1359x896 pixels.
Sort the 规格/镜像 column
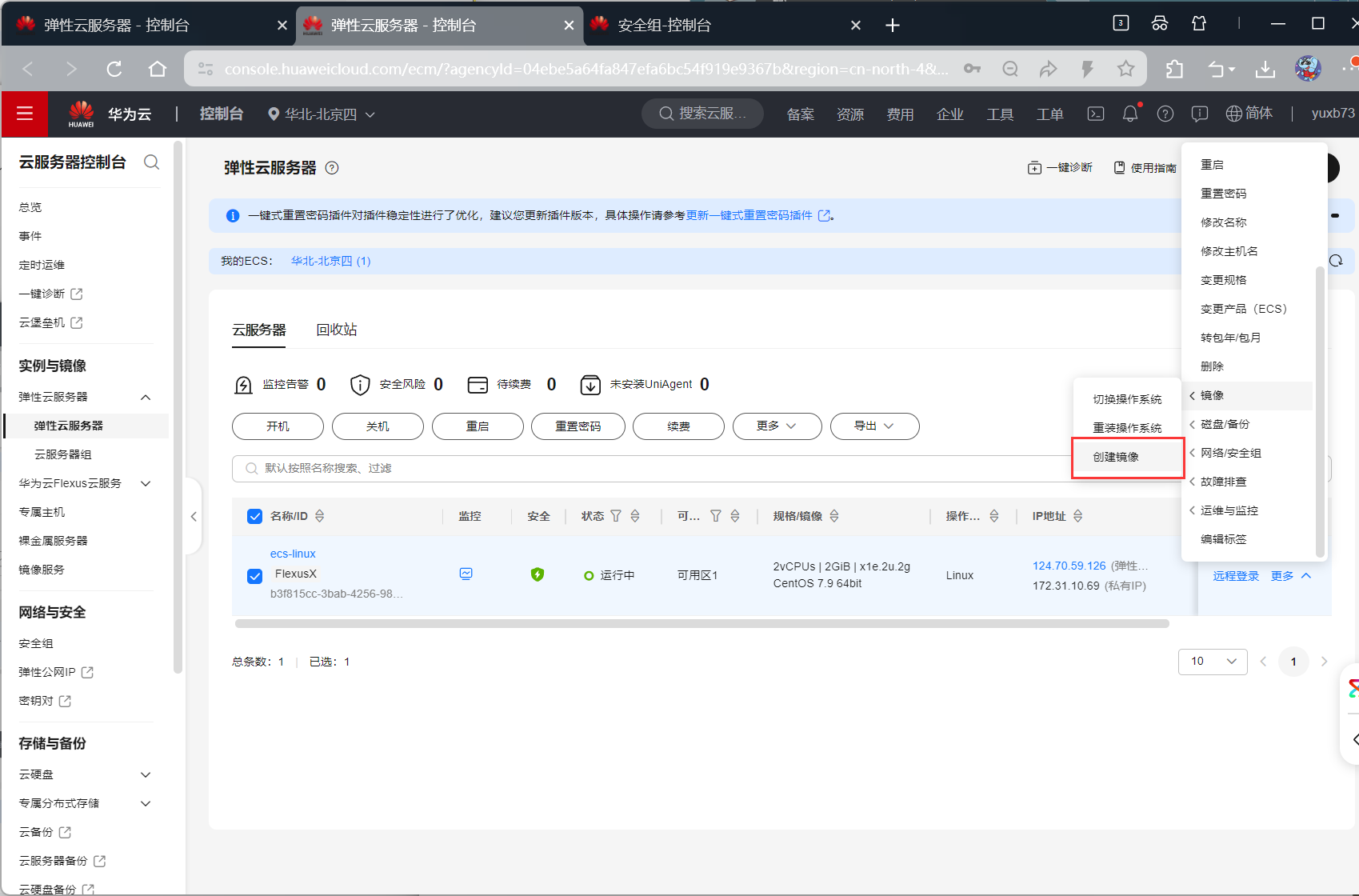(x=834, y=516)
